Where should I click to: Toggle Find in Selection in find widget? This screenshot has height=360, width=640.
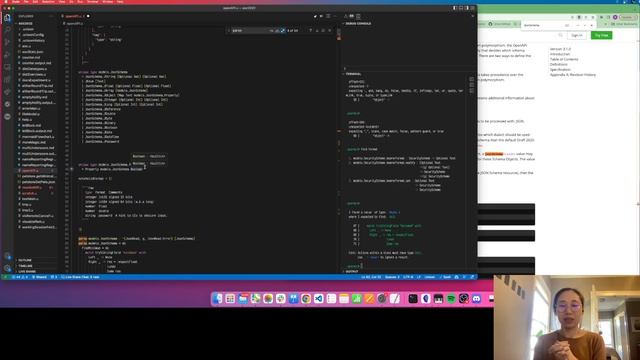coord(323,31)
